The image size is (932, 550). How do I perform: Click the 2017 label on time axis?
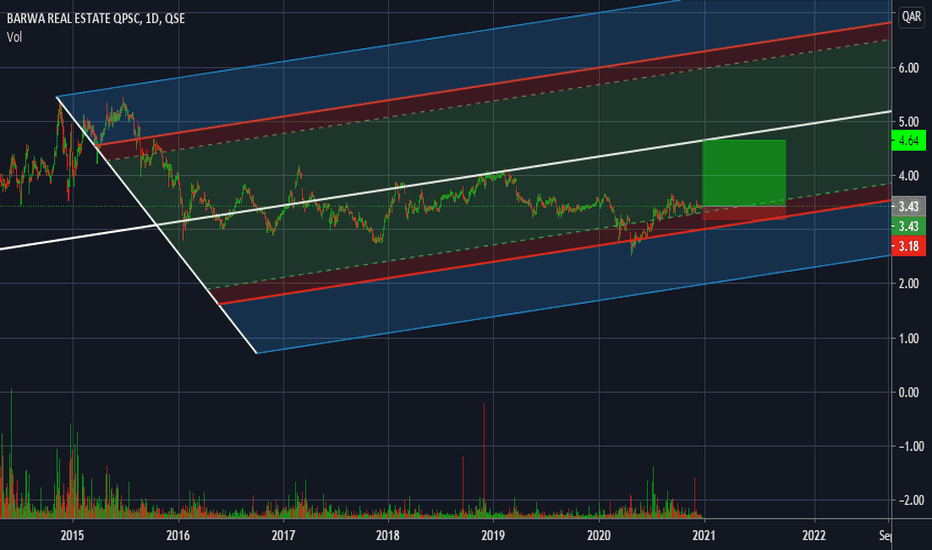pos(283,535)
